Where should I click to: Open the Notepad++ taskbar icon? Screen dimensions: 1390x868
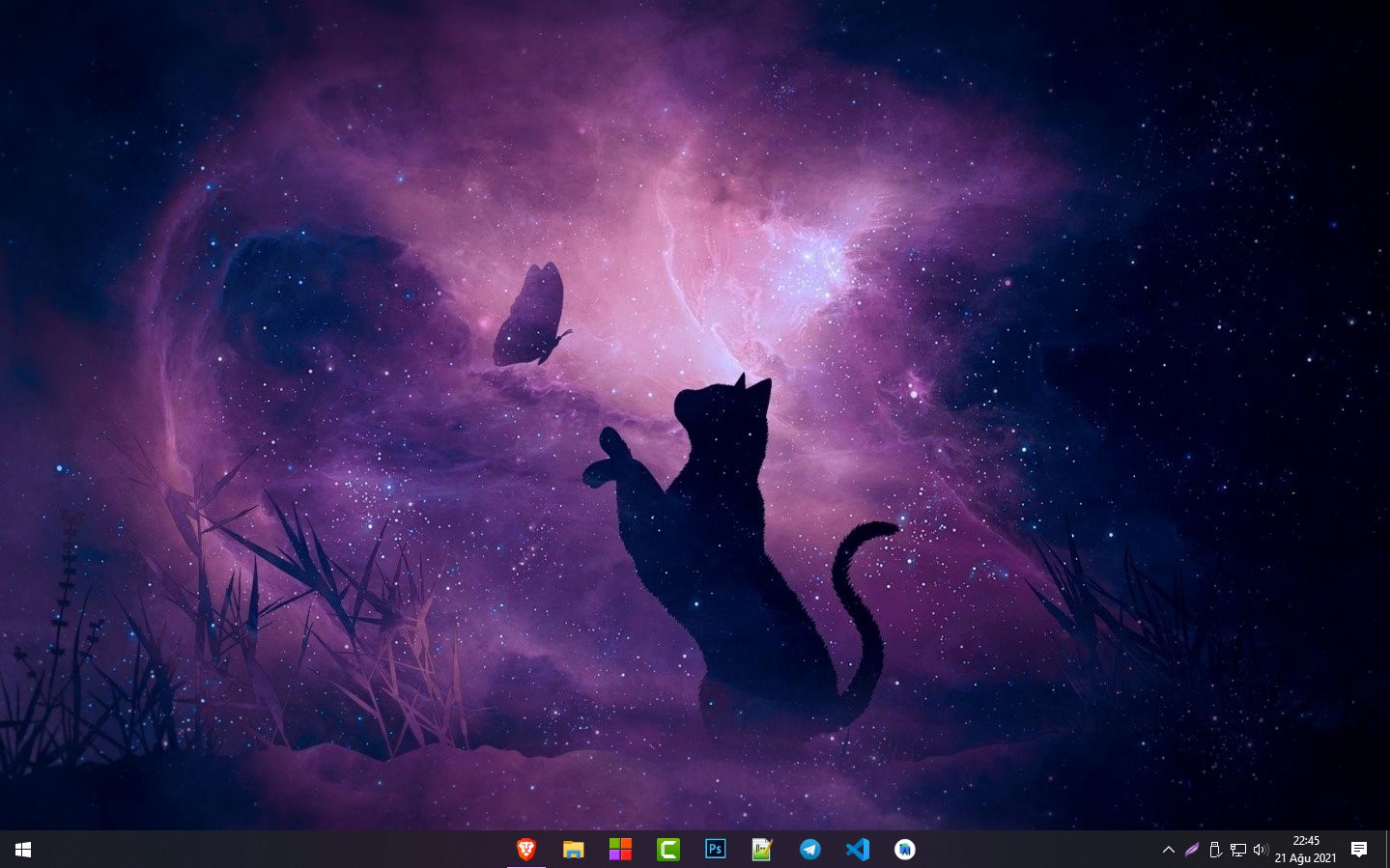762,850
